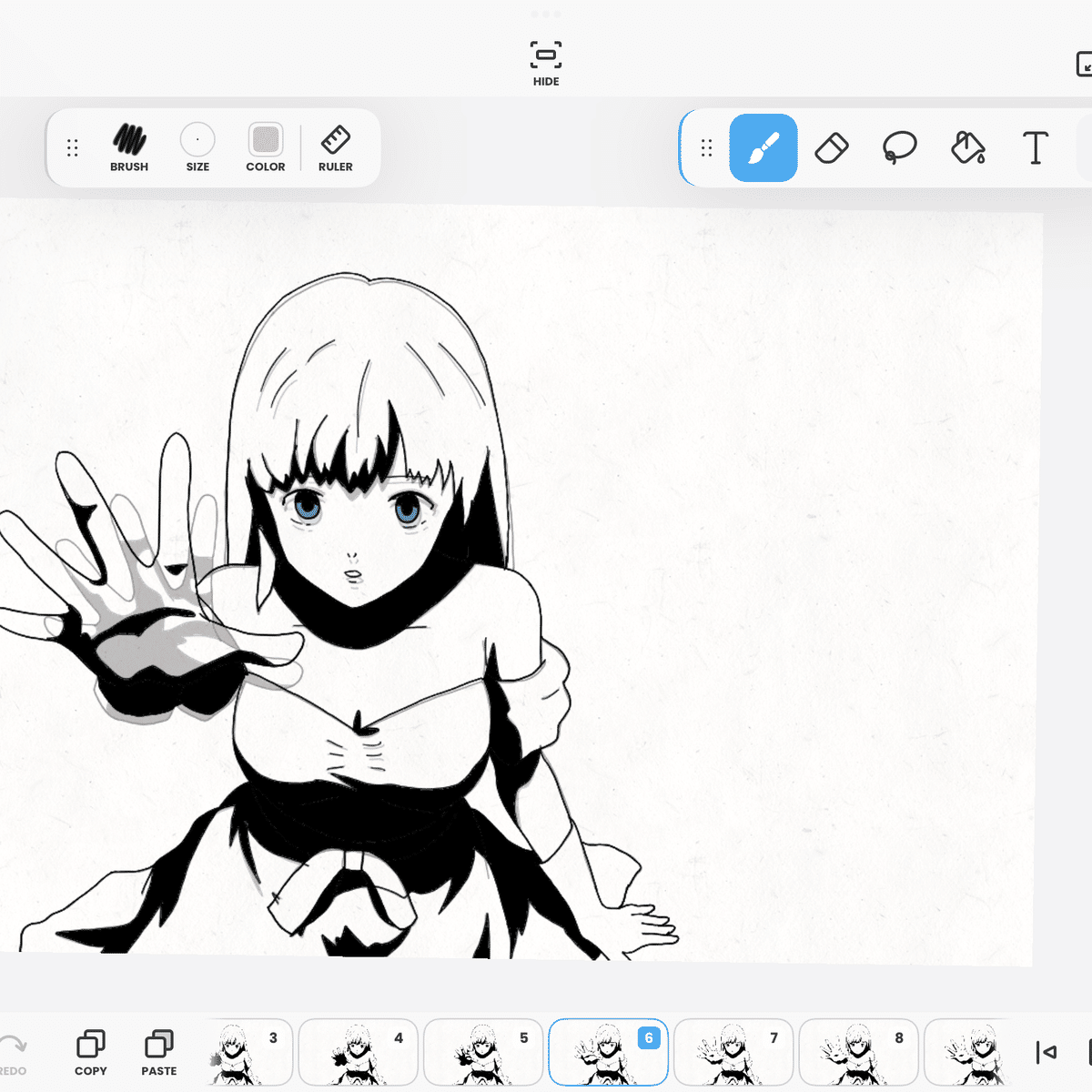Tap the three-dot multitasking indicator
1092x1092 pixels.
pos(546,14)
